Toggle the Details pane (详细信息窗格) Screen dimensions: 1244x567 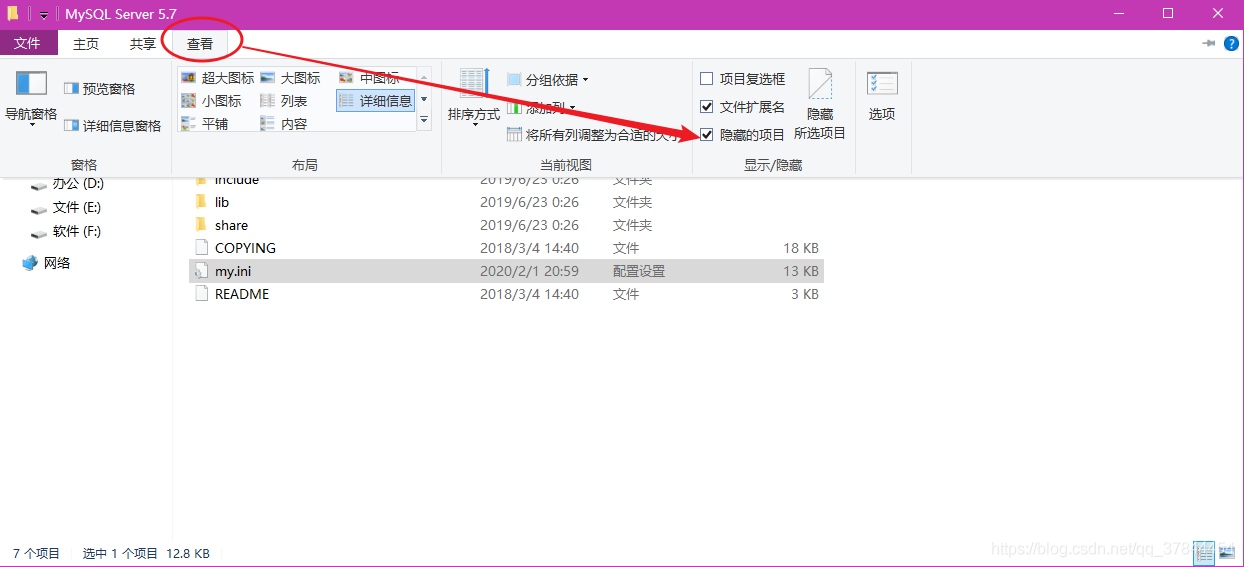112,126
